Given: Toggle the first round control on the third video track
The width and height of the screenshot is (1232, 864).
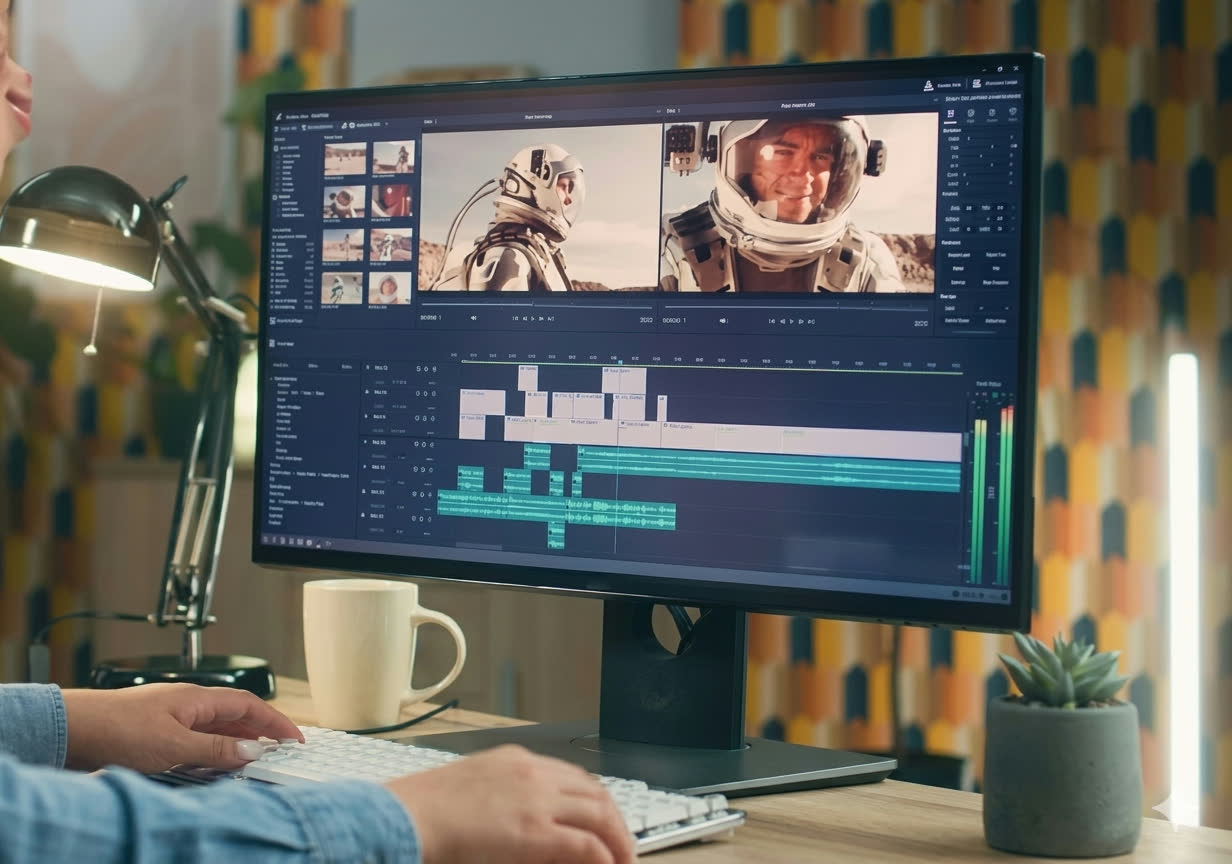Looking at the screenshot, I should tap(417, 418).
